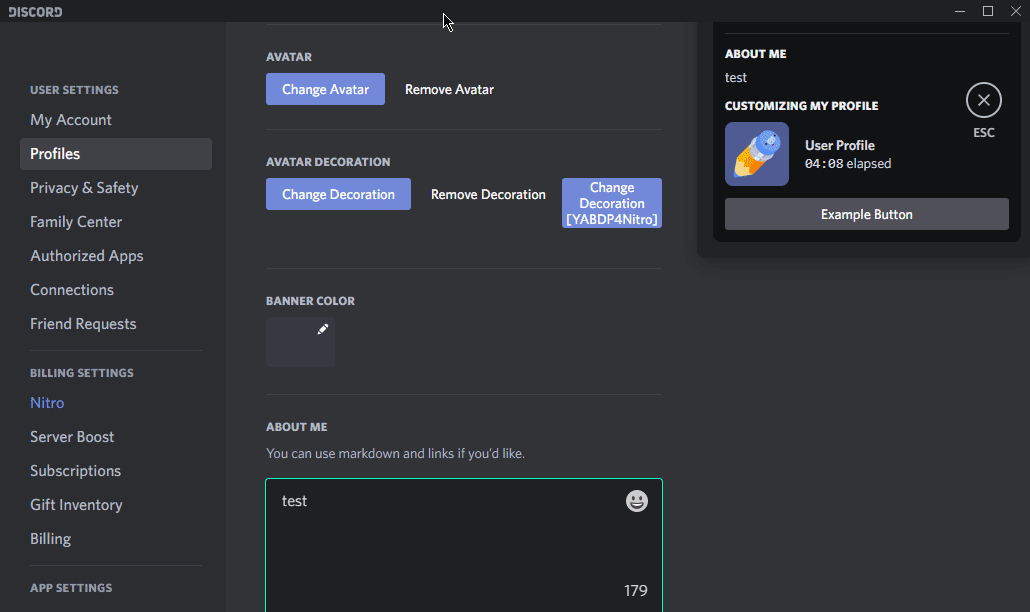Select the Profiles settings page

116,154
